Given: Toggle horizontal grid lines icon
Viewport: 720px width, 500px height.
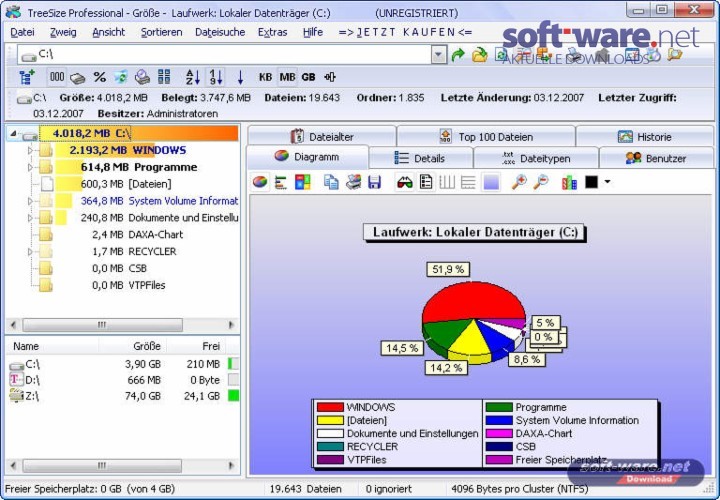Looking at the screenshot, I should click(468, 182).
